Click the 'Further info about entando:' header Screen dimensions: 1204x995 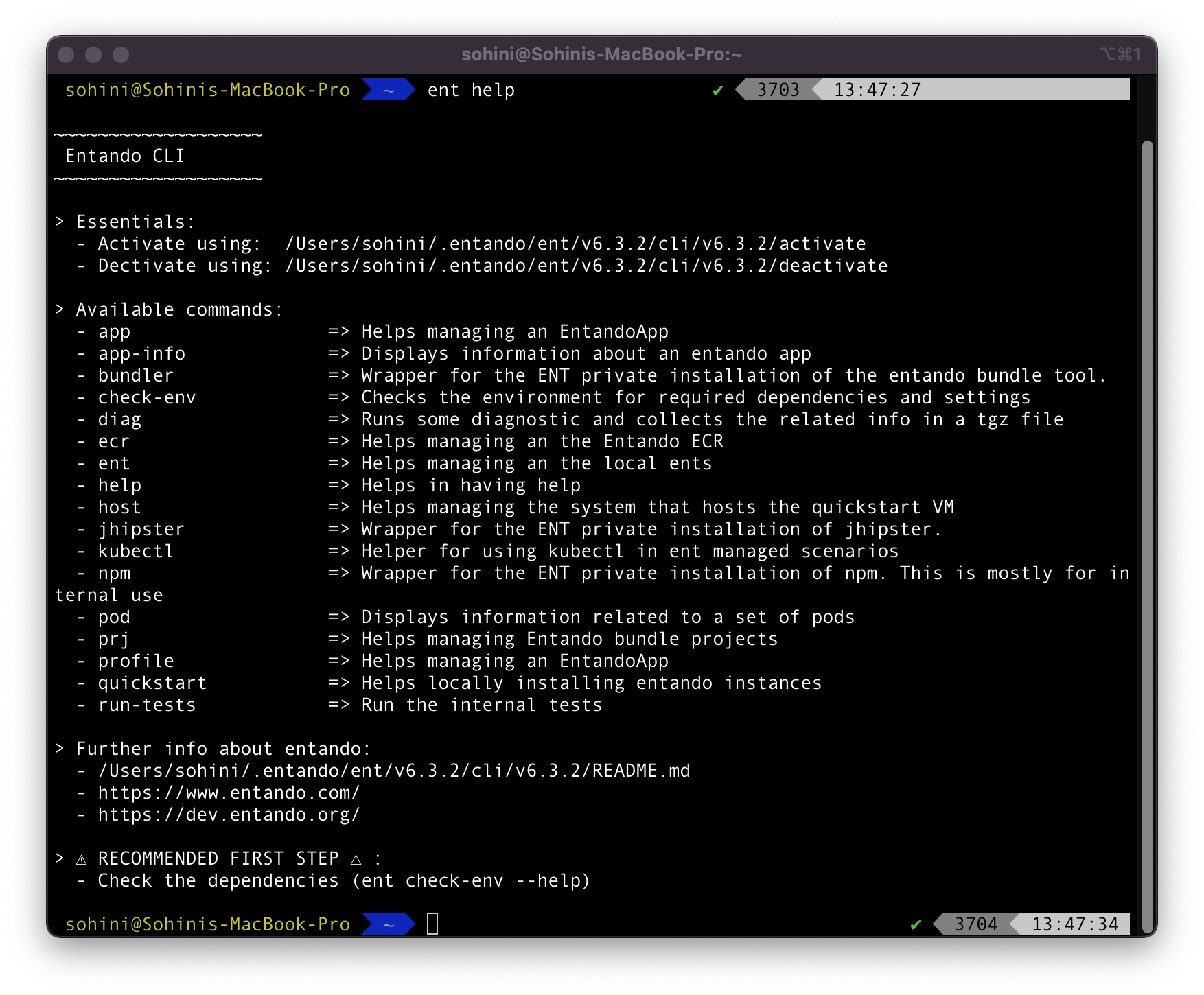(224, 749)
